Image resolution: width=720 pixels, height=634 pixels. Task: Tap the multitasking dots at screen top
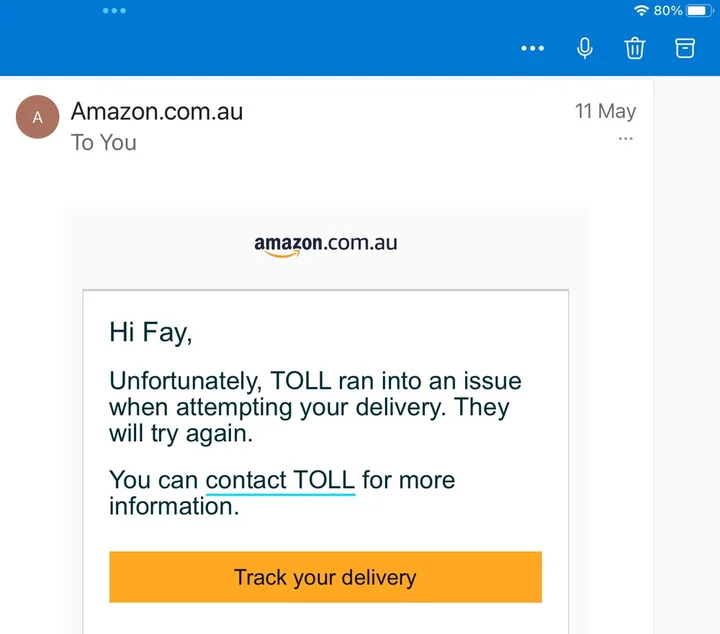(x=114, y=11)
